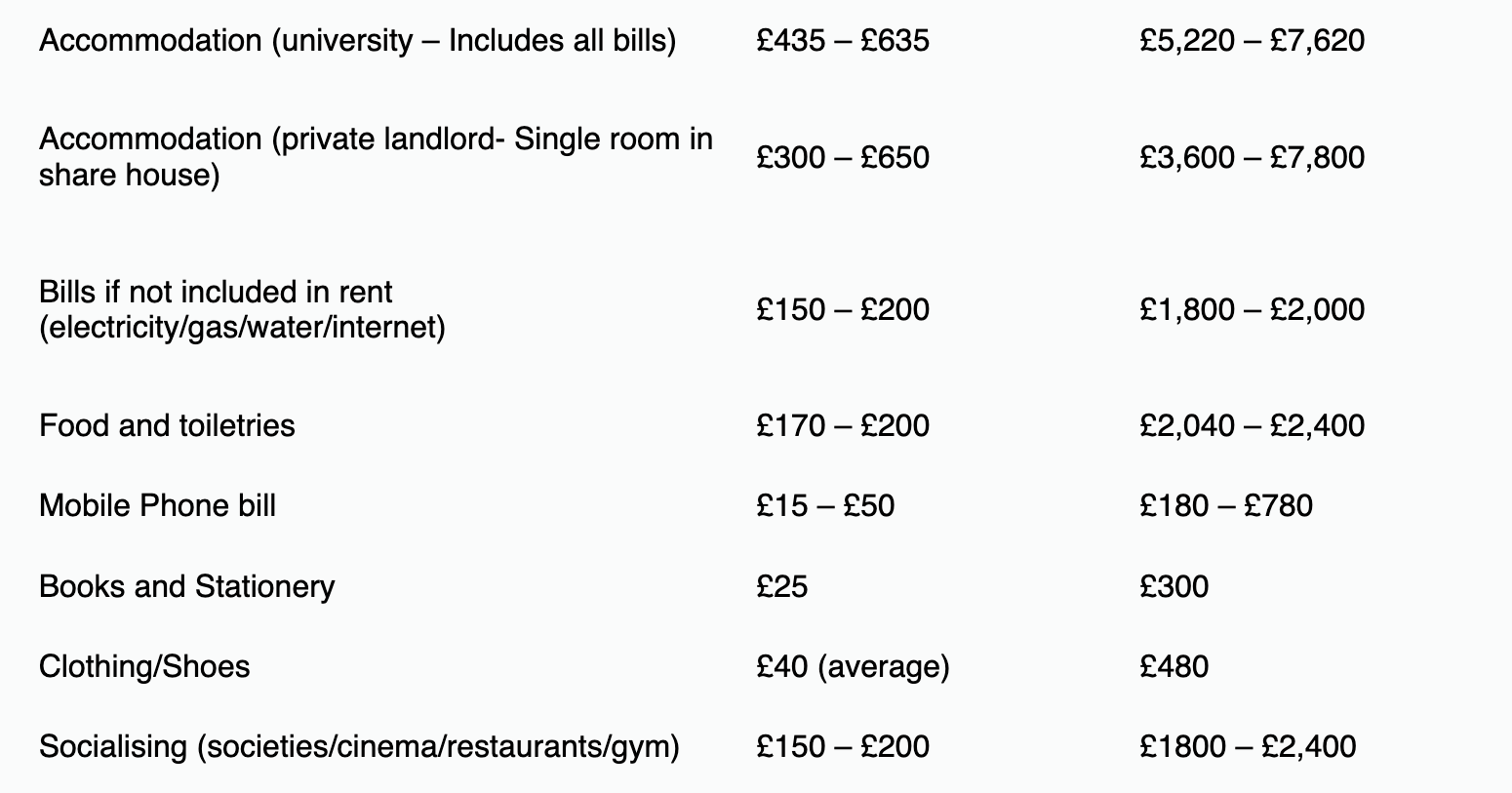
Task: Click the £3,600 – £7,800 yearly amount
Action: 1252,157
